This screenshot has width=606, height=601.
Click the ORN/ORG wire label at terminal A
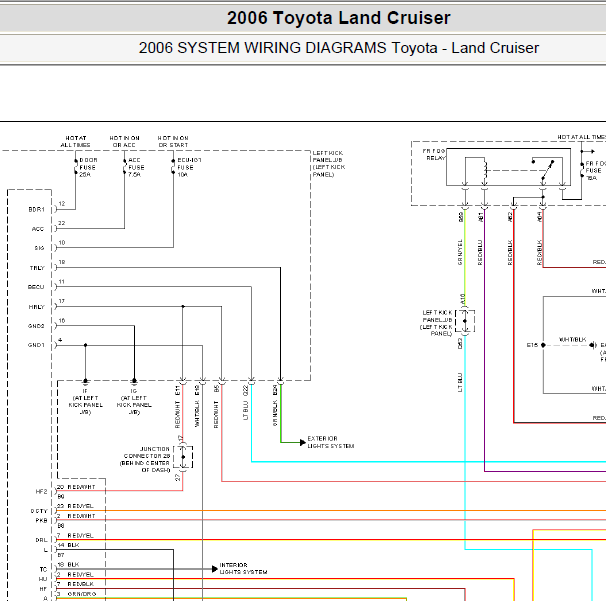click(82, 594)
